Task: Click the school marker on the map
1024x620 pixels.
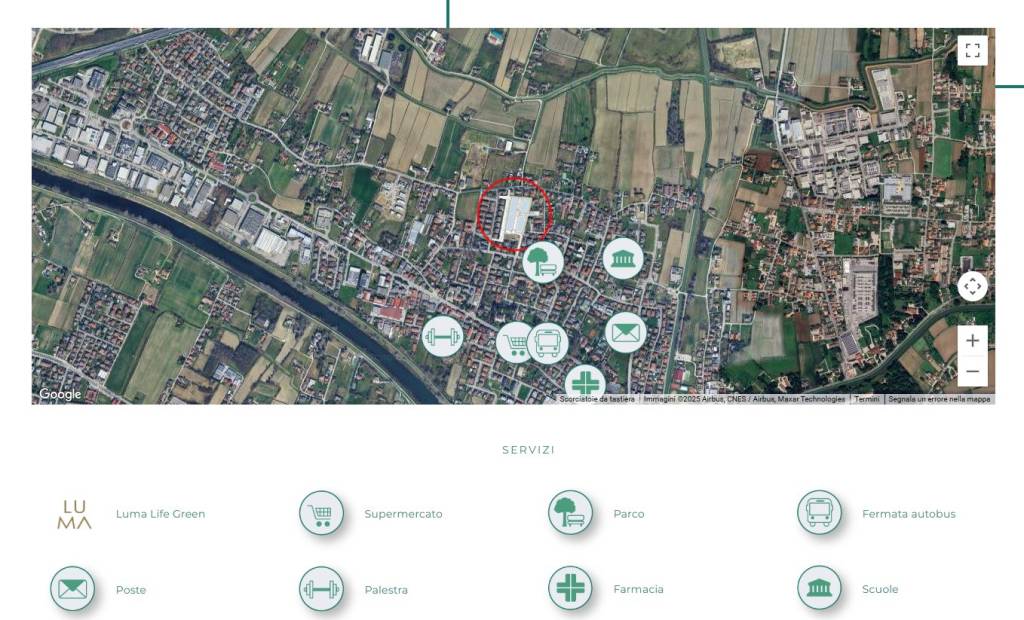Action: (x=623, y=259)
